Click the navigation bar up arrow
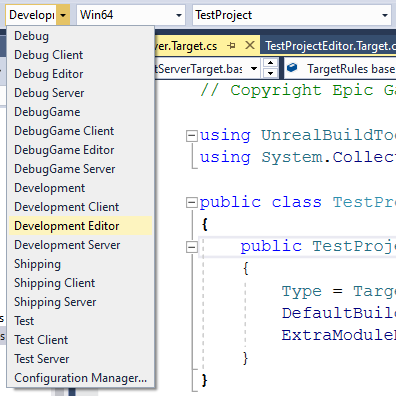Screen dimensions: 396x396 click(270, 63)
